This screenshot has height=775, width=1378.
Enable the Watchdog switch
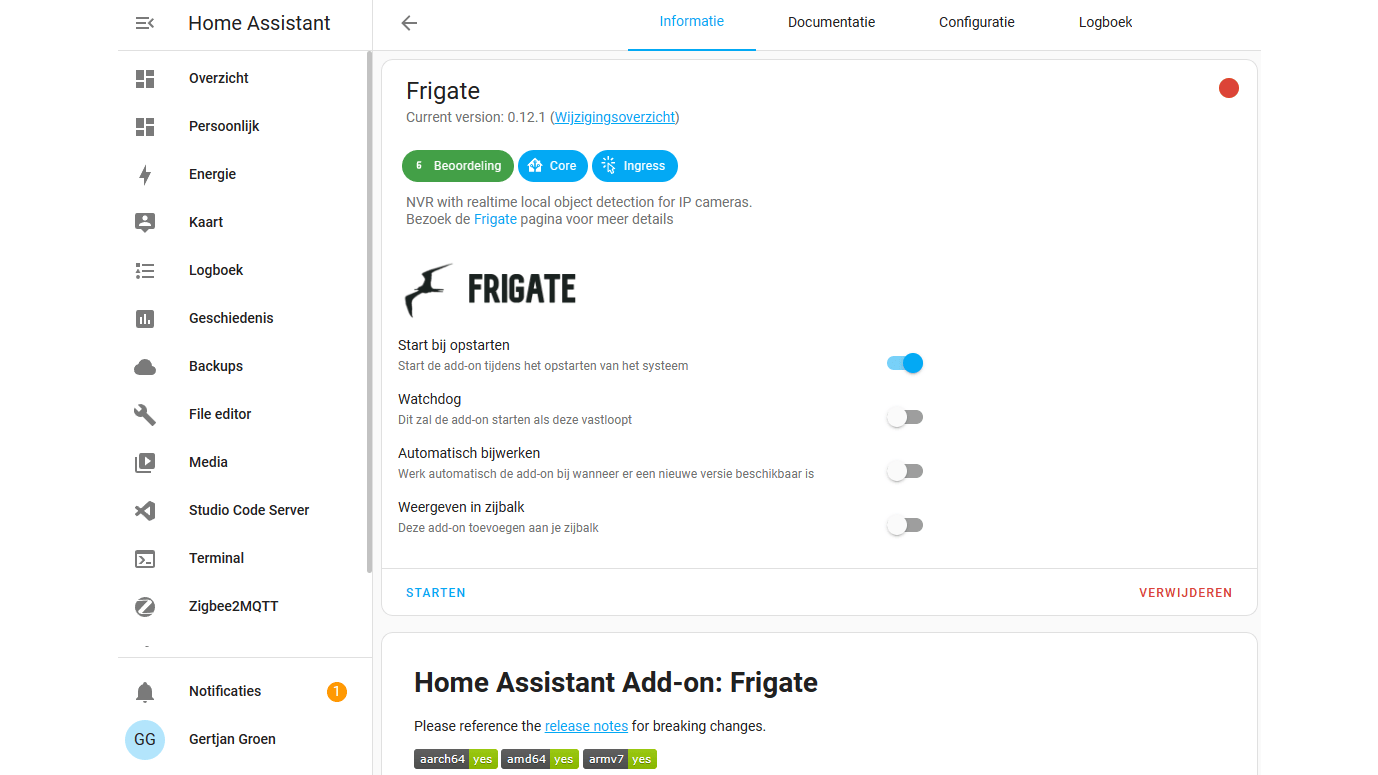905,417
